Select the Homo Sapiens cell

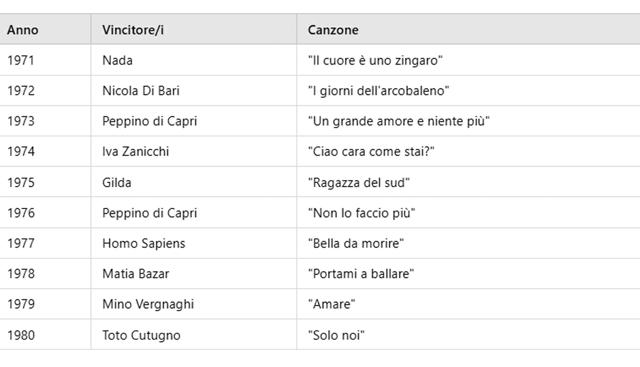[x=144, y=243]
